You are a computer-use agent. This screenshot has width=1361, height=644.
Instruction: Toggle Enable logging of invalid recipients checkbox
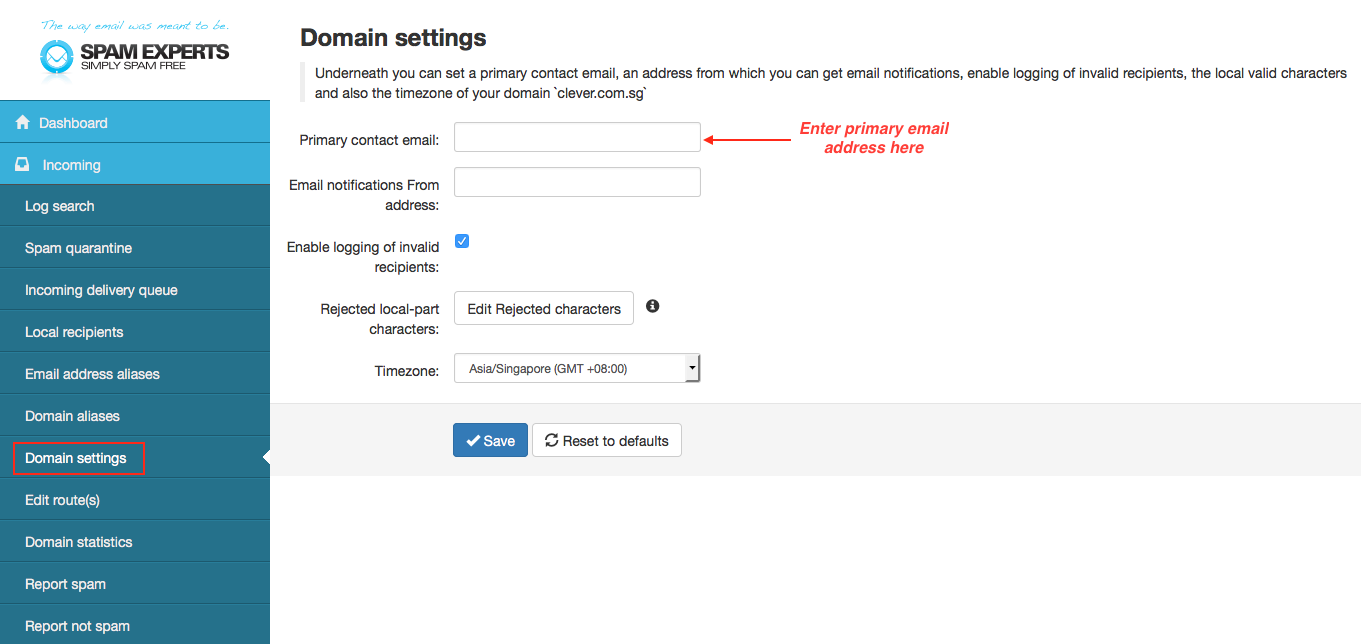point(462,241)
